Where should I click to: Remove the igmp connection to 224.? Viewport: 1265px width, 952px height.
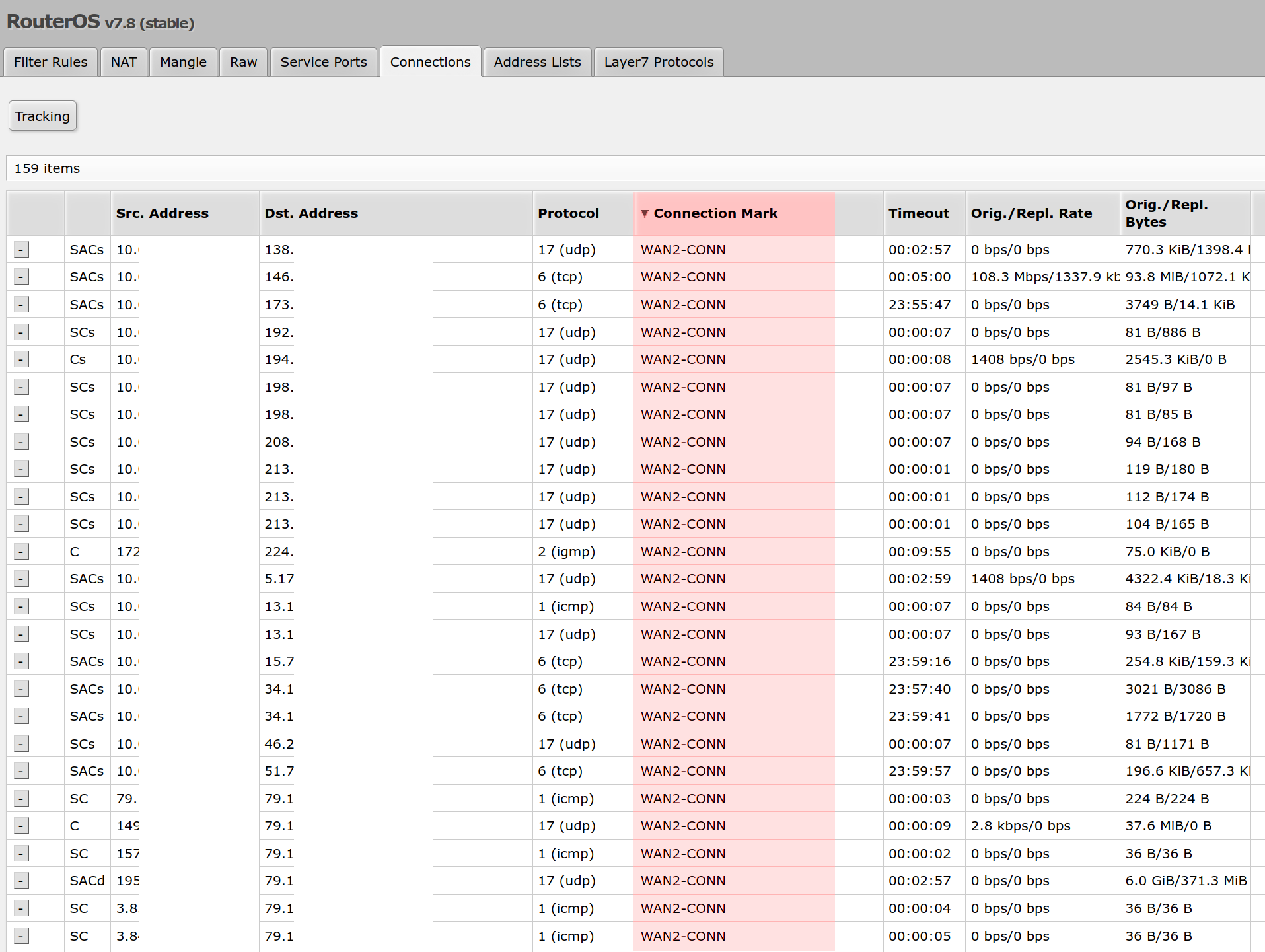pyautogui.click(x=21, y=552)
